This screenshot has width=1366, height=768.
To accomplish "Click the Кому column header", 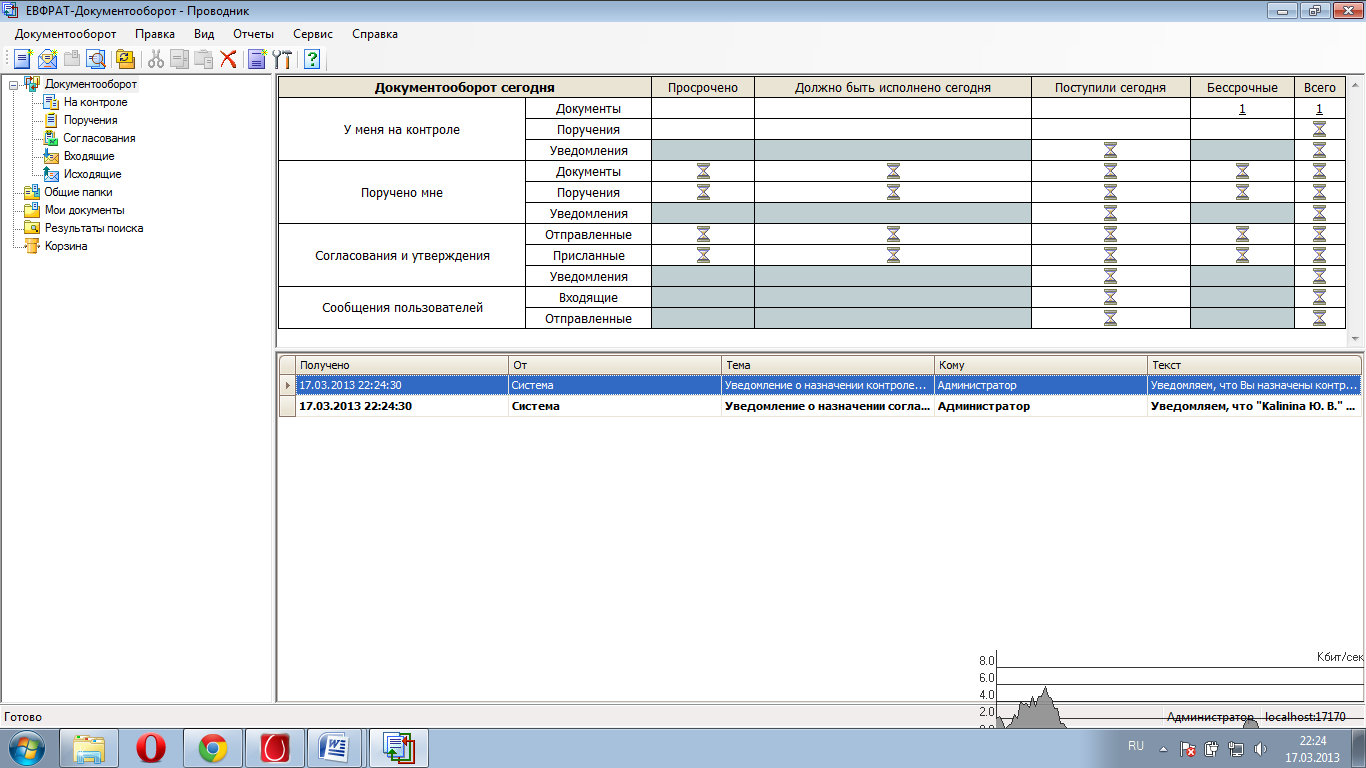I will 1041,366.
